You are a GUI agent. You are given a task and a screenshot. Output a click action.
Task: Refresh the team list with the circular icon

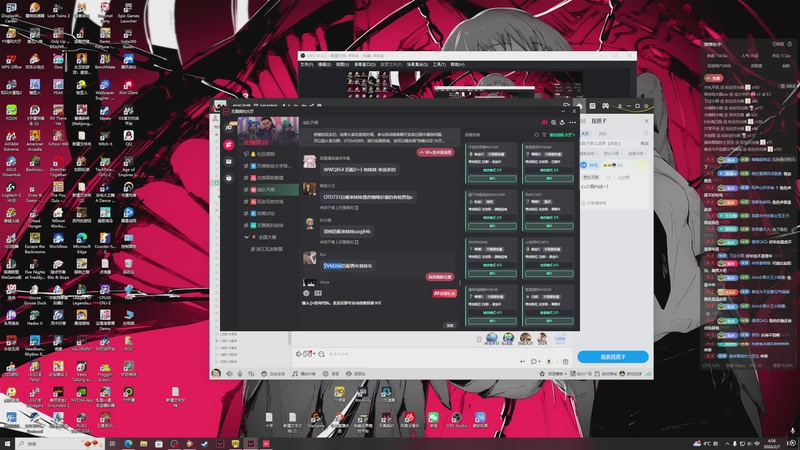pyautogui.click(x=536, y=135)
